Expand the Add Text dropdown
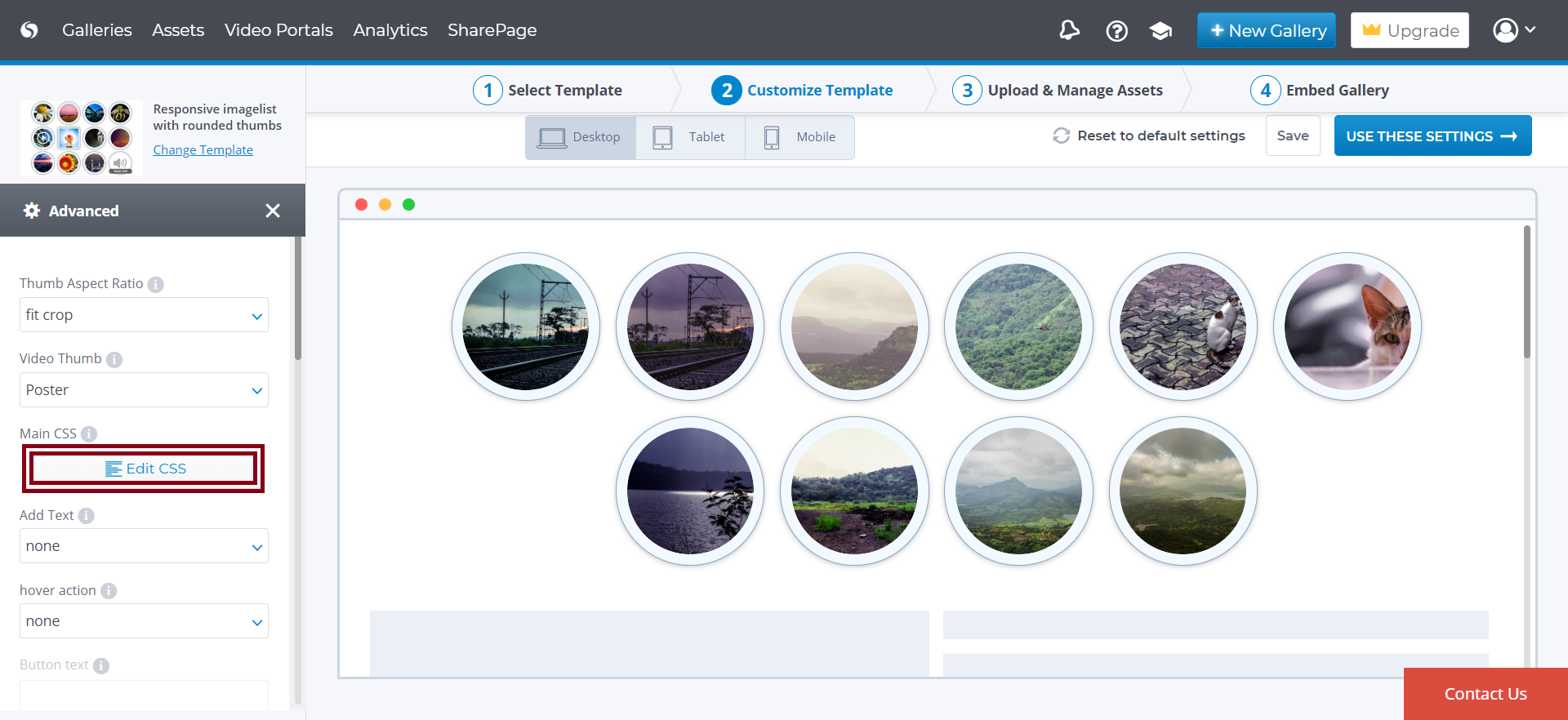Image resolution: width=1568 pixels, height=720 pixels. 144,546
